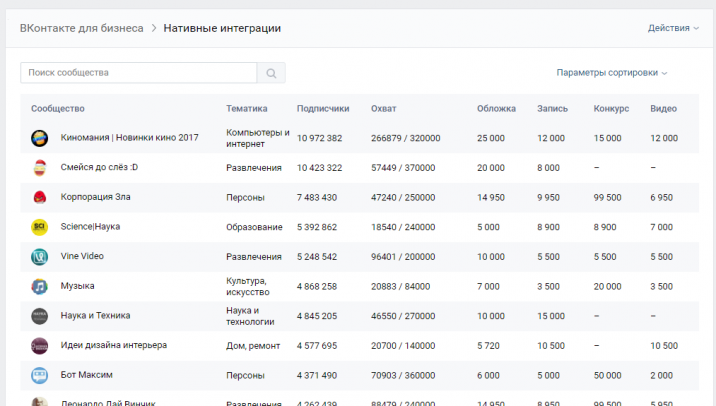Click the Тематика column header
Screen dimensions: 716x406
click(x=247, y=109)
